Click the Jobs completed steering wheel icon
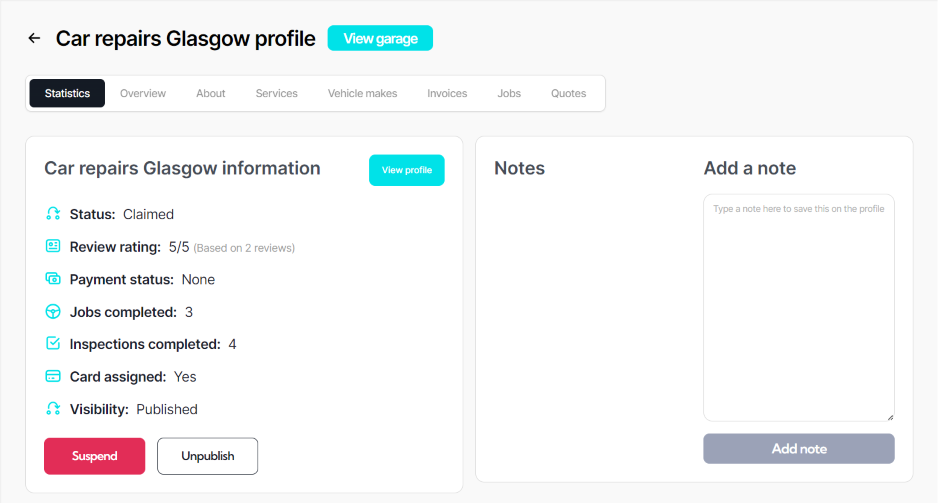This screenshot has width=940, height=503. click(53, 312)
